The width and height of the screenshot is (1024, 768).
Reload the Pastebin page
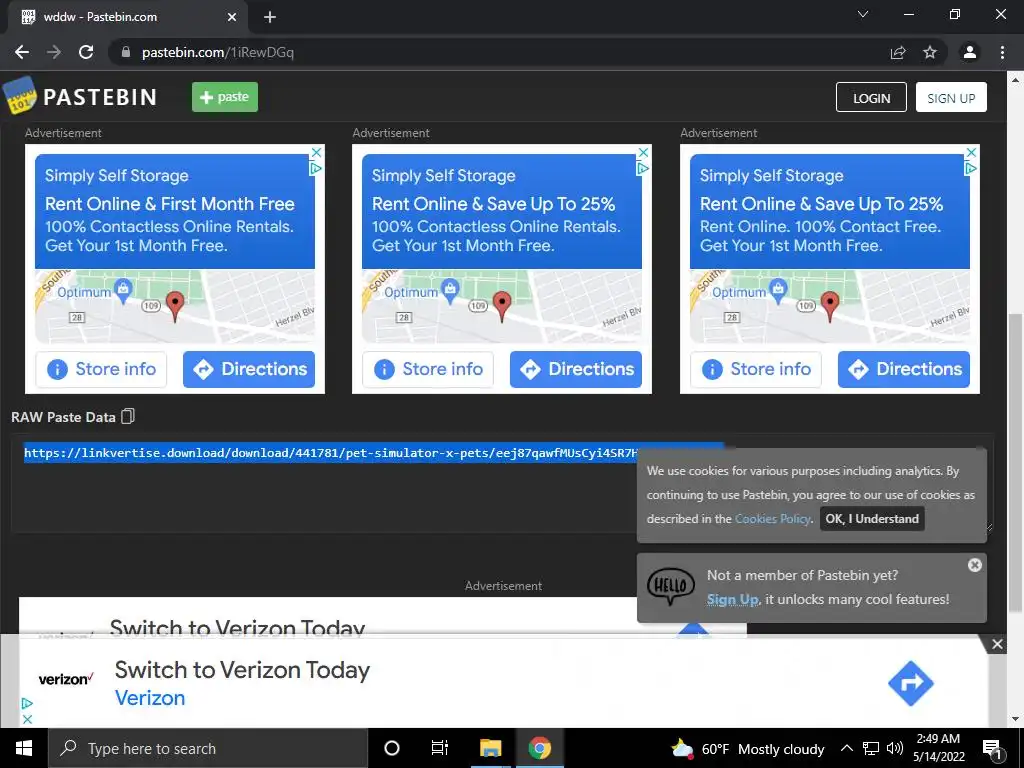86,52
